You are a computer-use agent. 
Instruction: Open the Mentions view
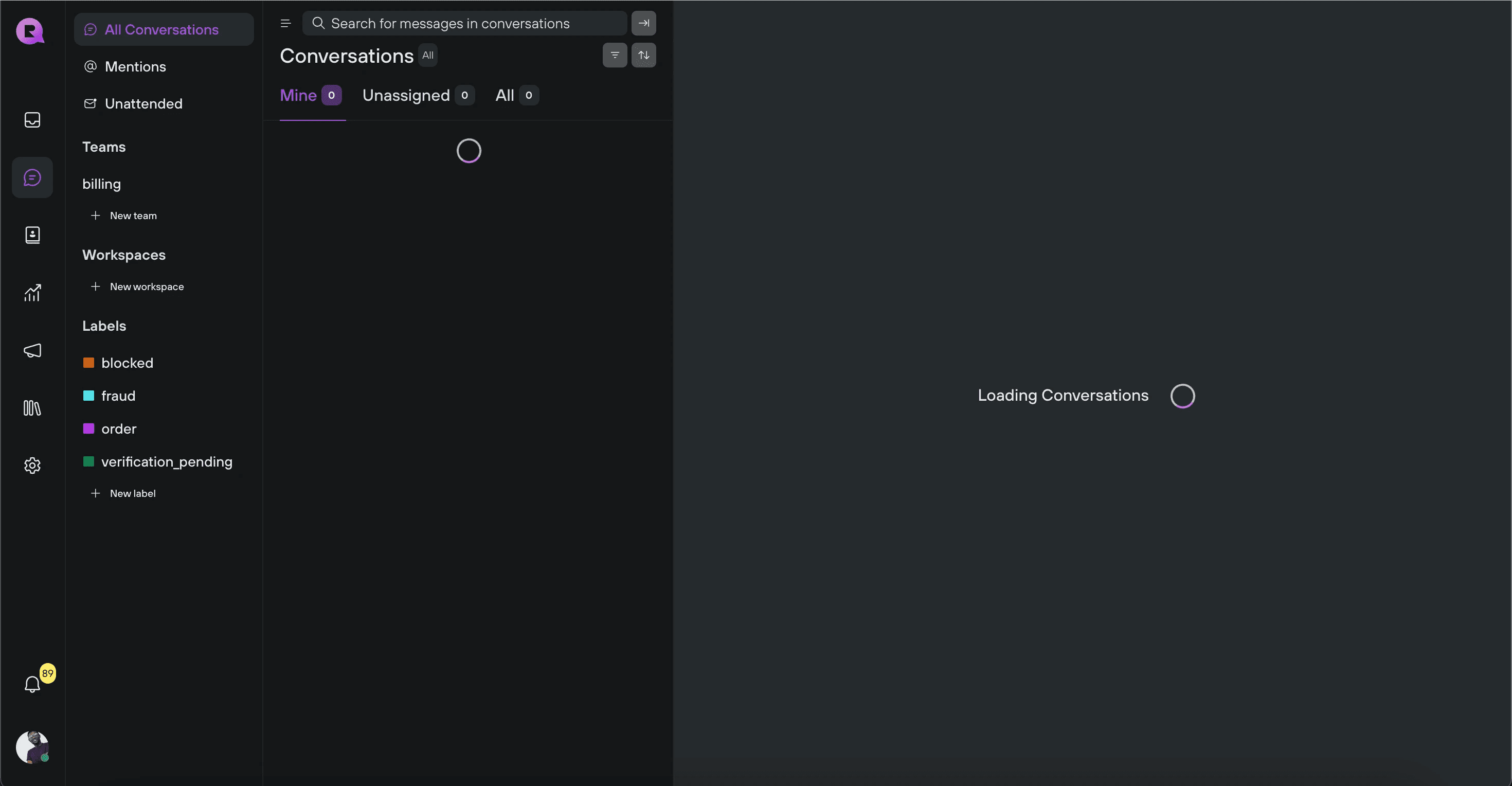pos(135,66)
